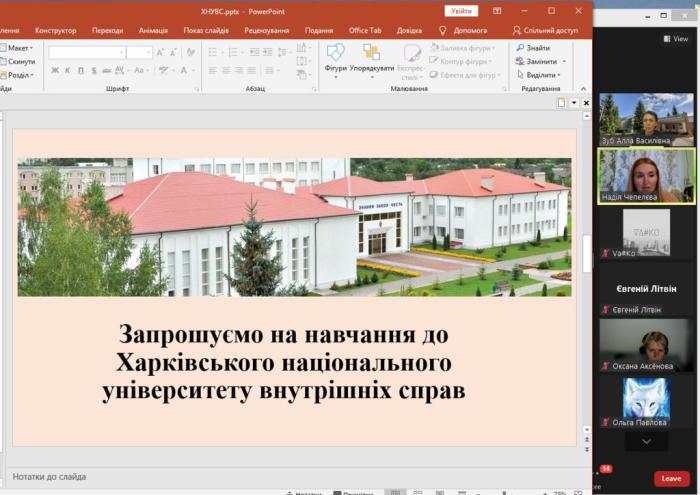Image resolution: width=700 pixels, height=495 pixels.
Task: Open the Aa change case dropdown
Action: (x=140, y=71)
